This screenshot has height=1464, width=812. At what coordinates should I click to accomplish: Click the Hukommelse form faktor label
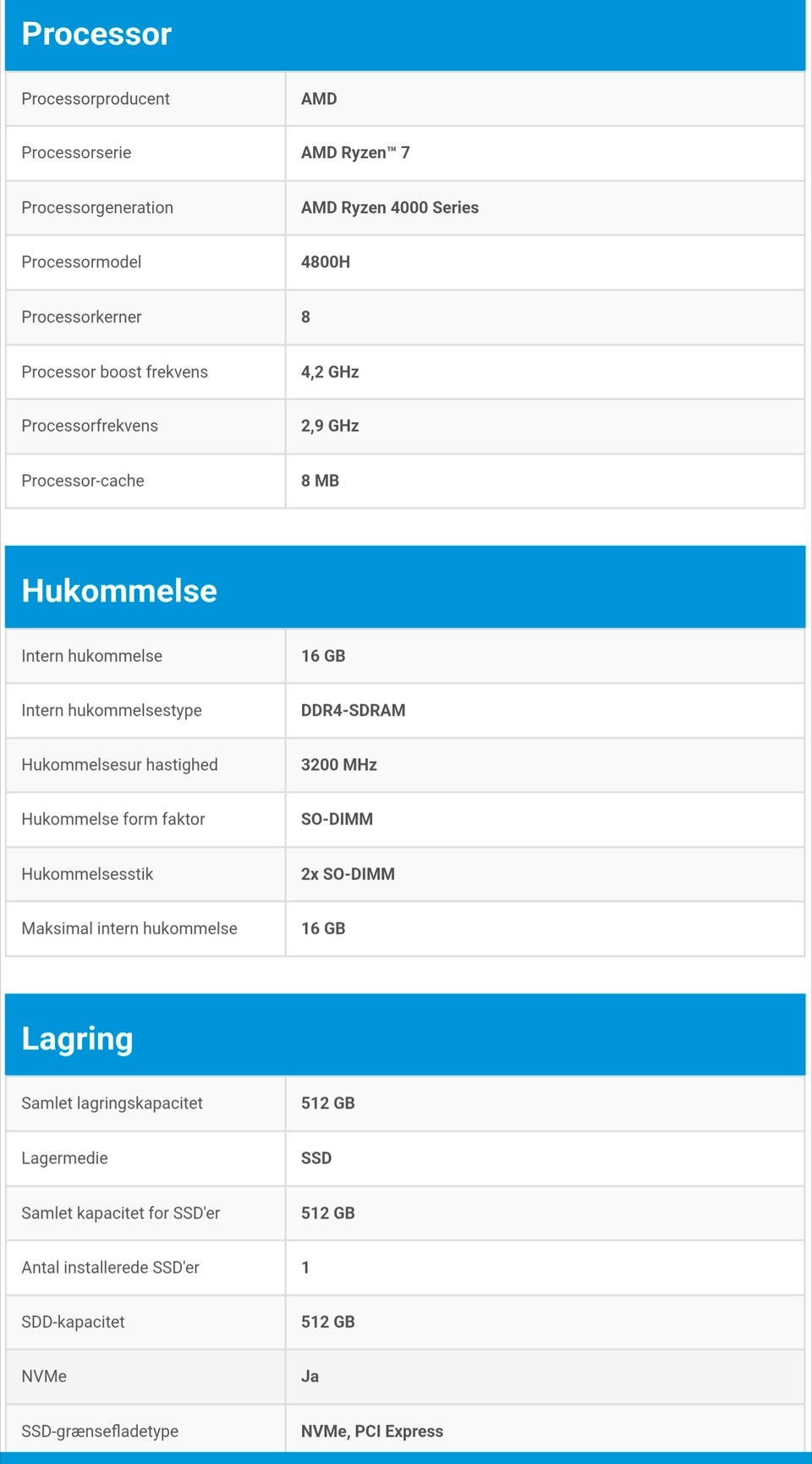point(113,819)
